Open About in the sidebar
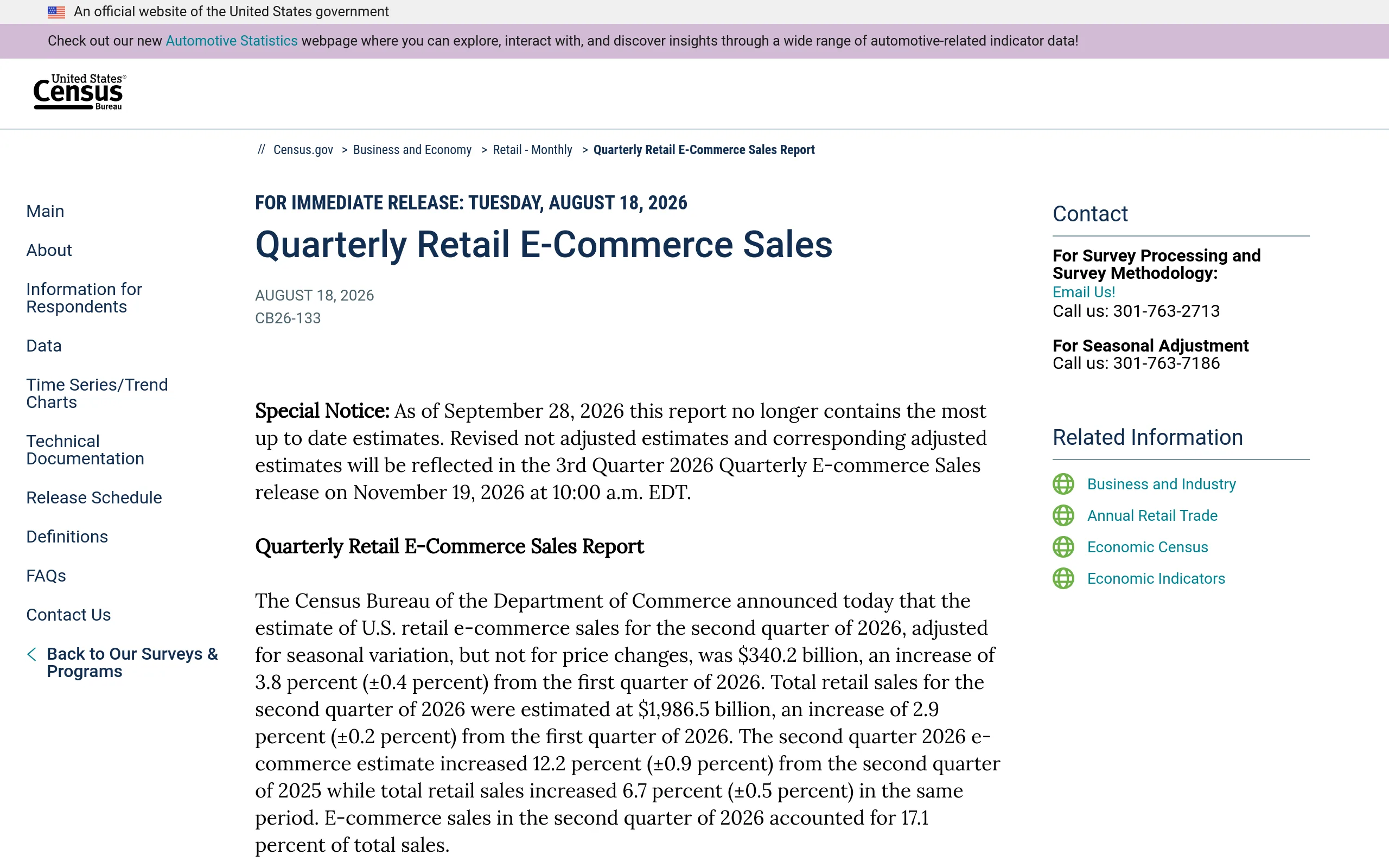 [49, 250]
